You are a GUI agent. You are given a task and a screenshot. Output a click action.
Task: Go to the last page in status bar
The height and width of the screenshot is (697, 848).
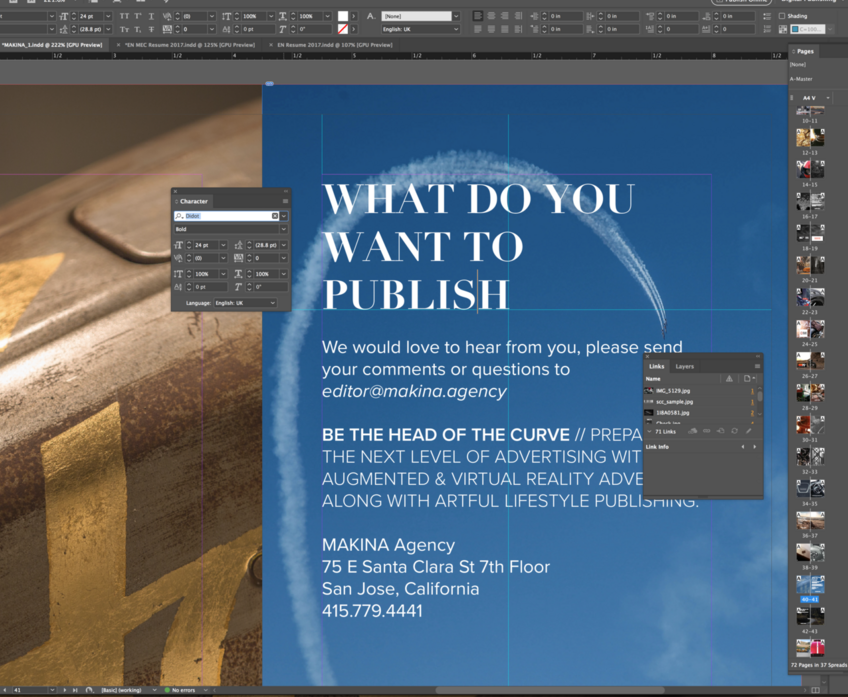click(x=75, y=690)
